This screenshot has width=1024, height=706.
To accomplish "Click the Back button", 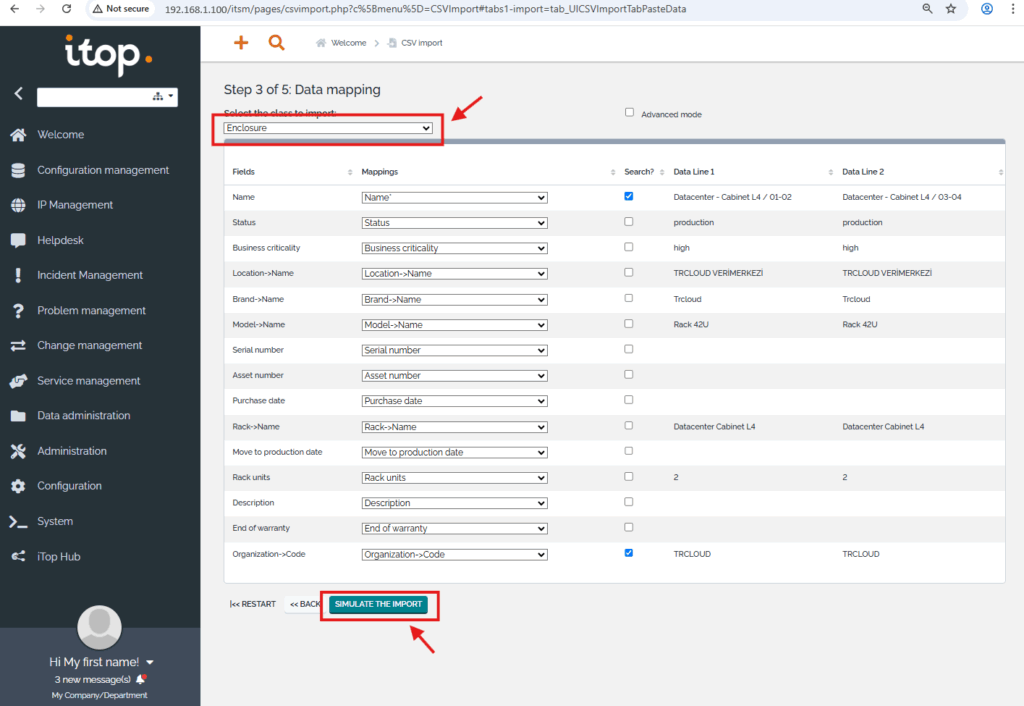I will tap(304, 605).
